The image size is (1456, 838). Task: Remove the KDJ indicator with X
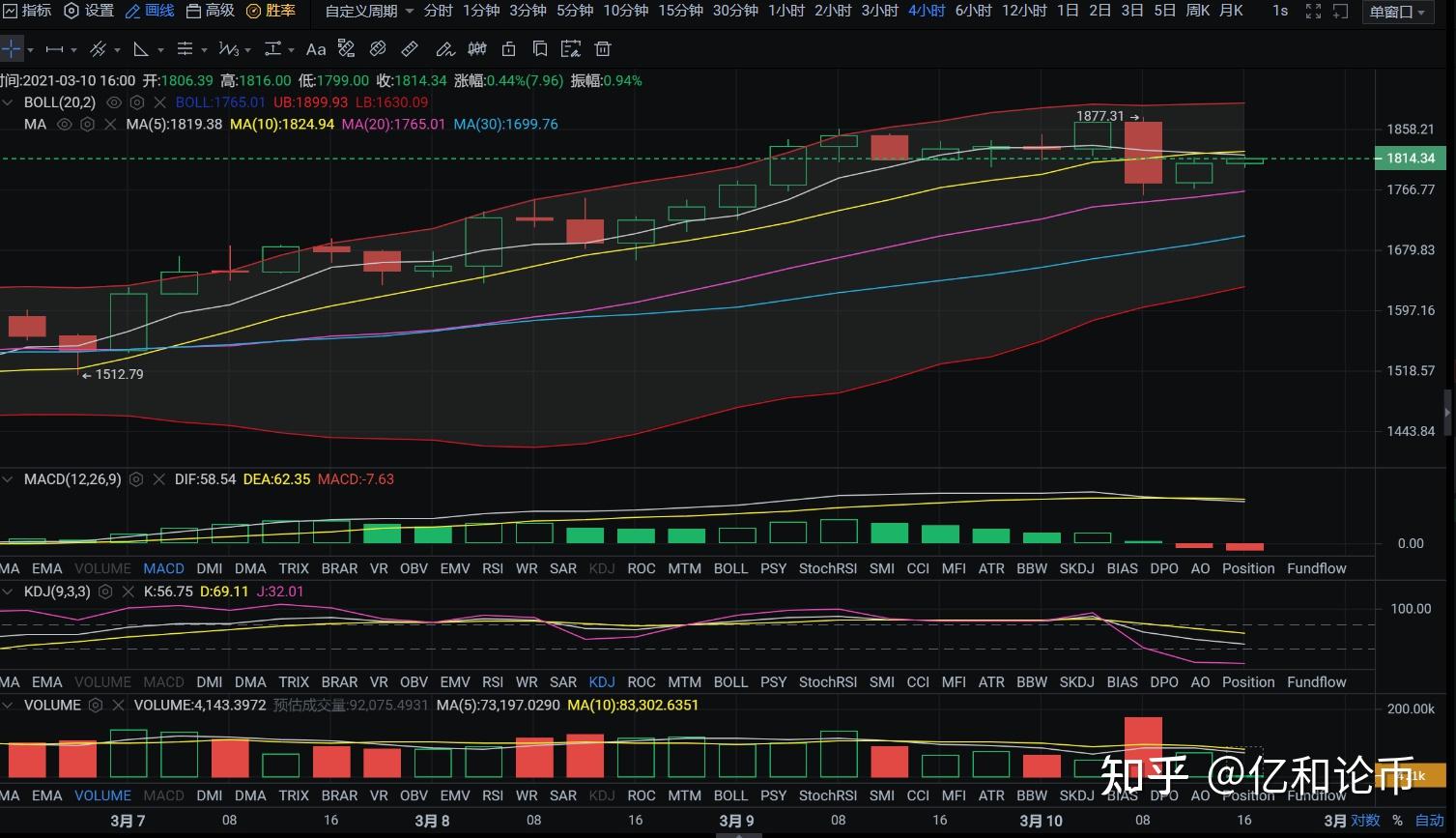pos(128,592)
